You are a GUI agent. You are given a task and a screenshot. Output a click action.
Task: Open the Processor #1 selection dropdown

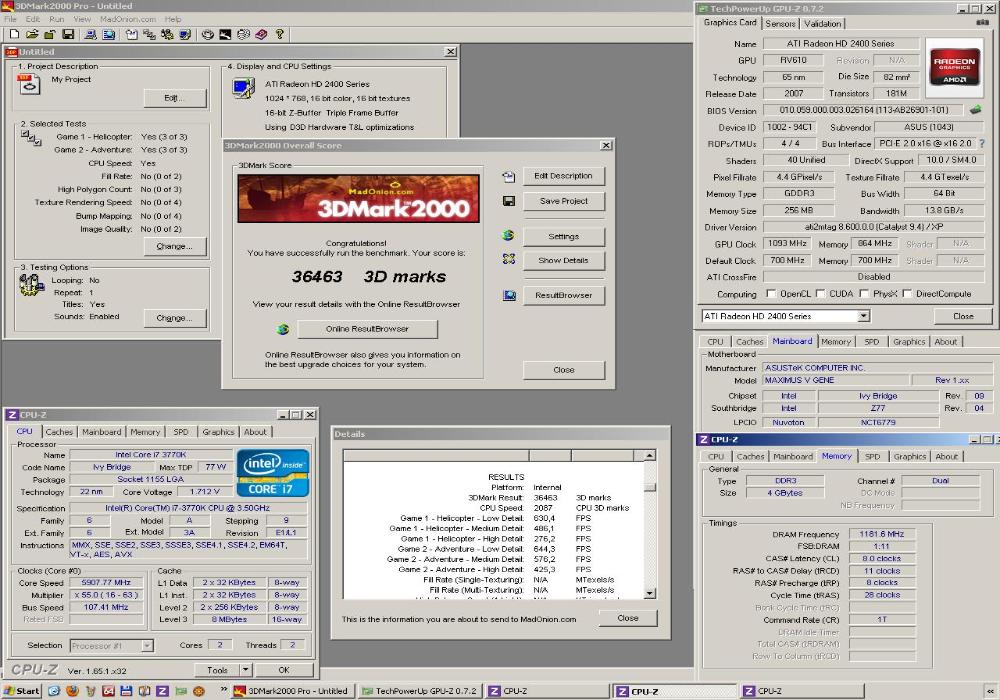(147, 646)
